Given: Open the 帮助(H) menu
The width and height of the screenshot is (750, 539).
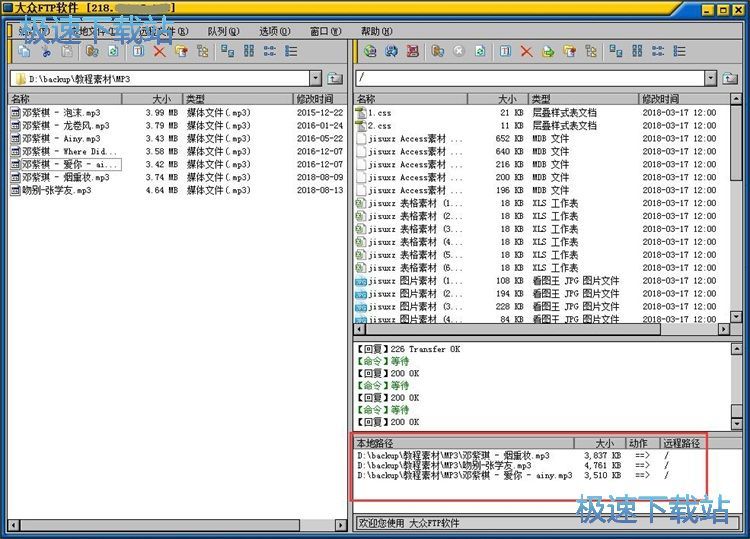Looking at the screenshot, I should [x=377, y=32].
